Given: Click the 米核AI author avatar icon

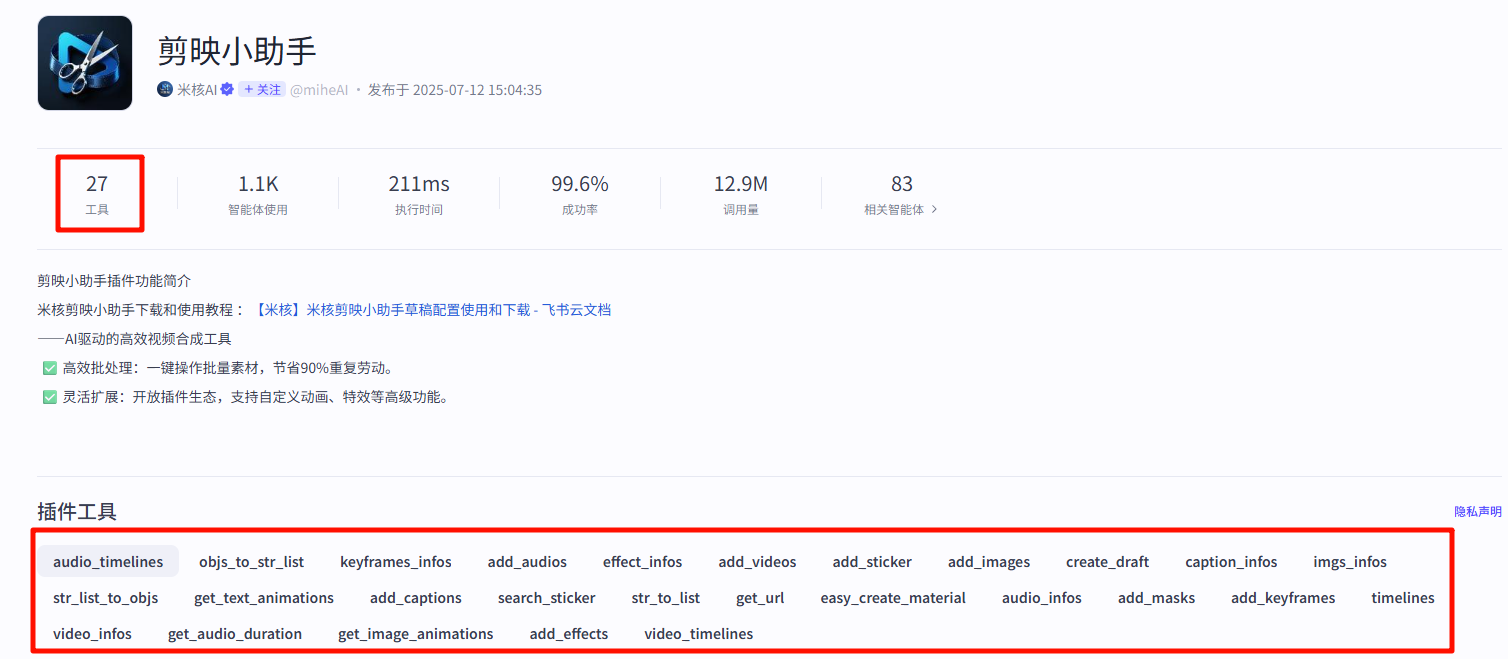Looking at the screenshot, I should tap(165, 90).
